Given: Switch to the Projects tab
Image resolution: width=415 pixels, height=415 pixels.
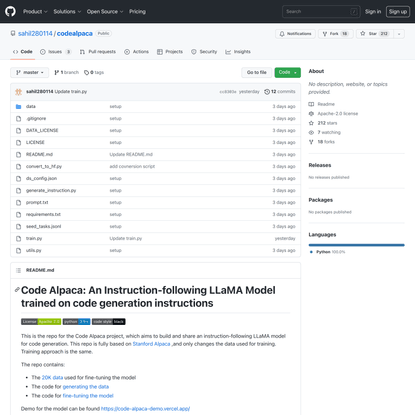Looking at the screenshot, I should pos(170,52).
